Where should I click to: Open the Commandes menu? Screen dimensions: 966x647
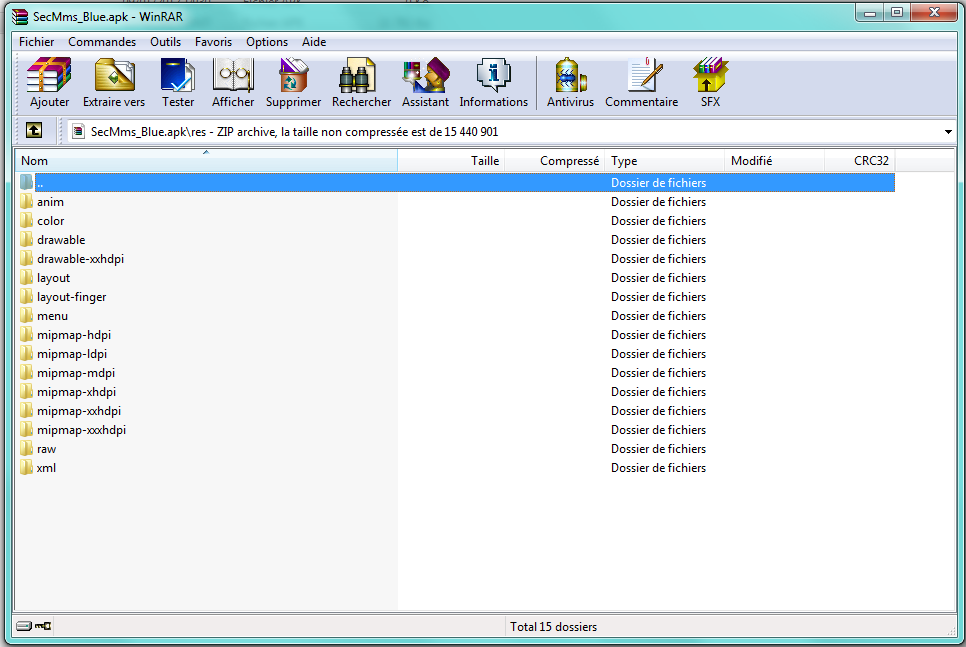(102, 42)
